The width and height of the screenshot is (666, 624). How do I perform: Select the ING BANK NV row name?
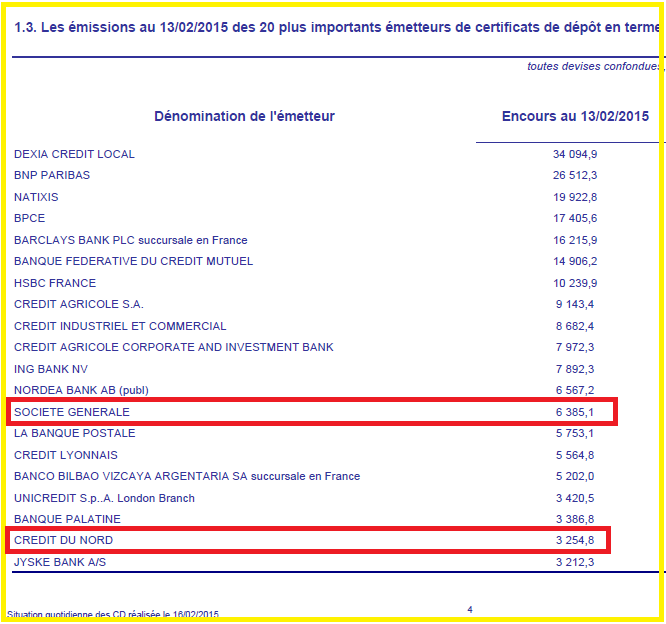pos(51,369)
